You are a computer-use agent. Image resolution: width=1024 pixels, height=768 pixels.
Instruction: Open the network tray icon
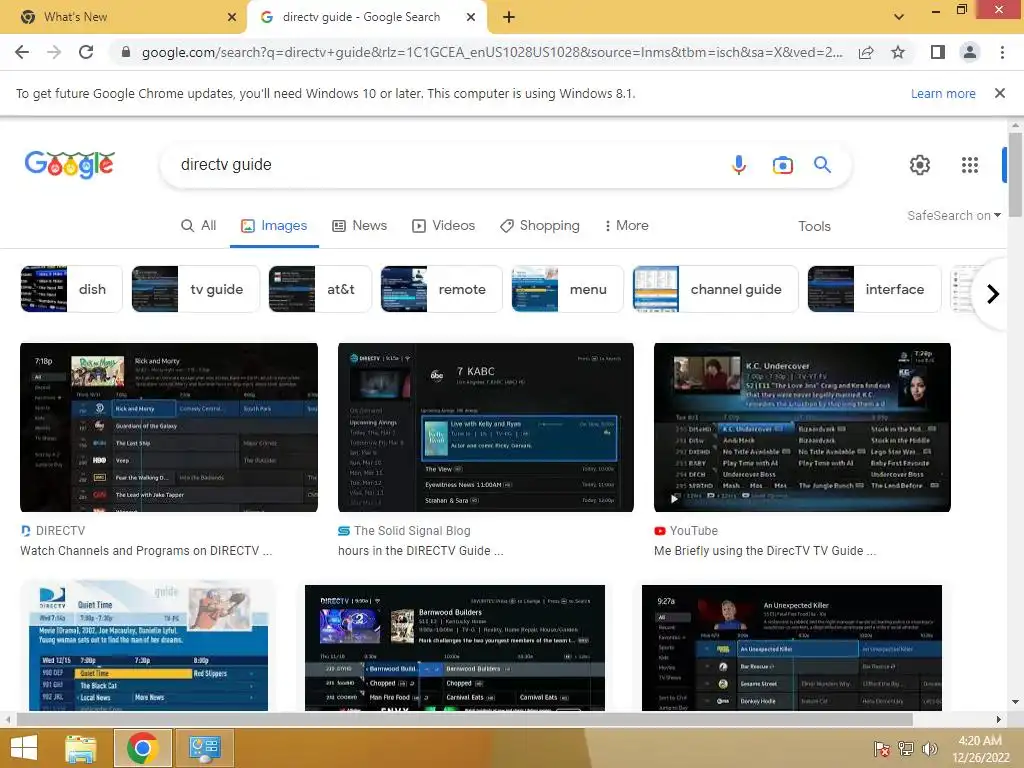click(906, 749)
